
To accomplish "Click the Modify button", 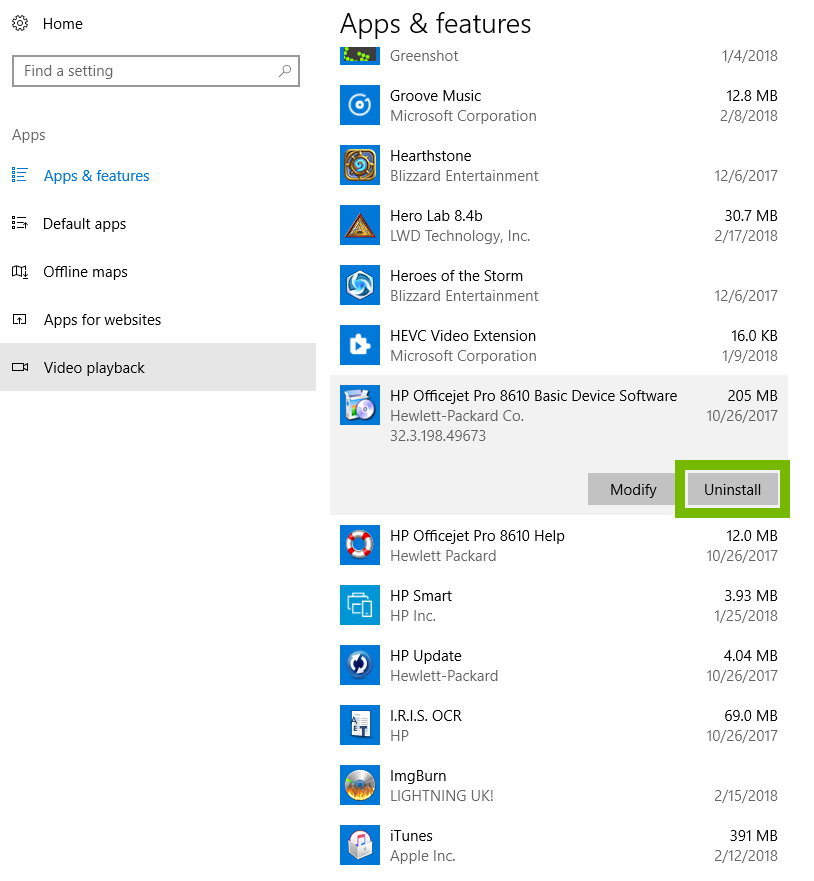I will [631, 489].
